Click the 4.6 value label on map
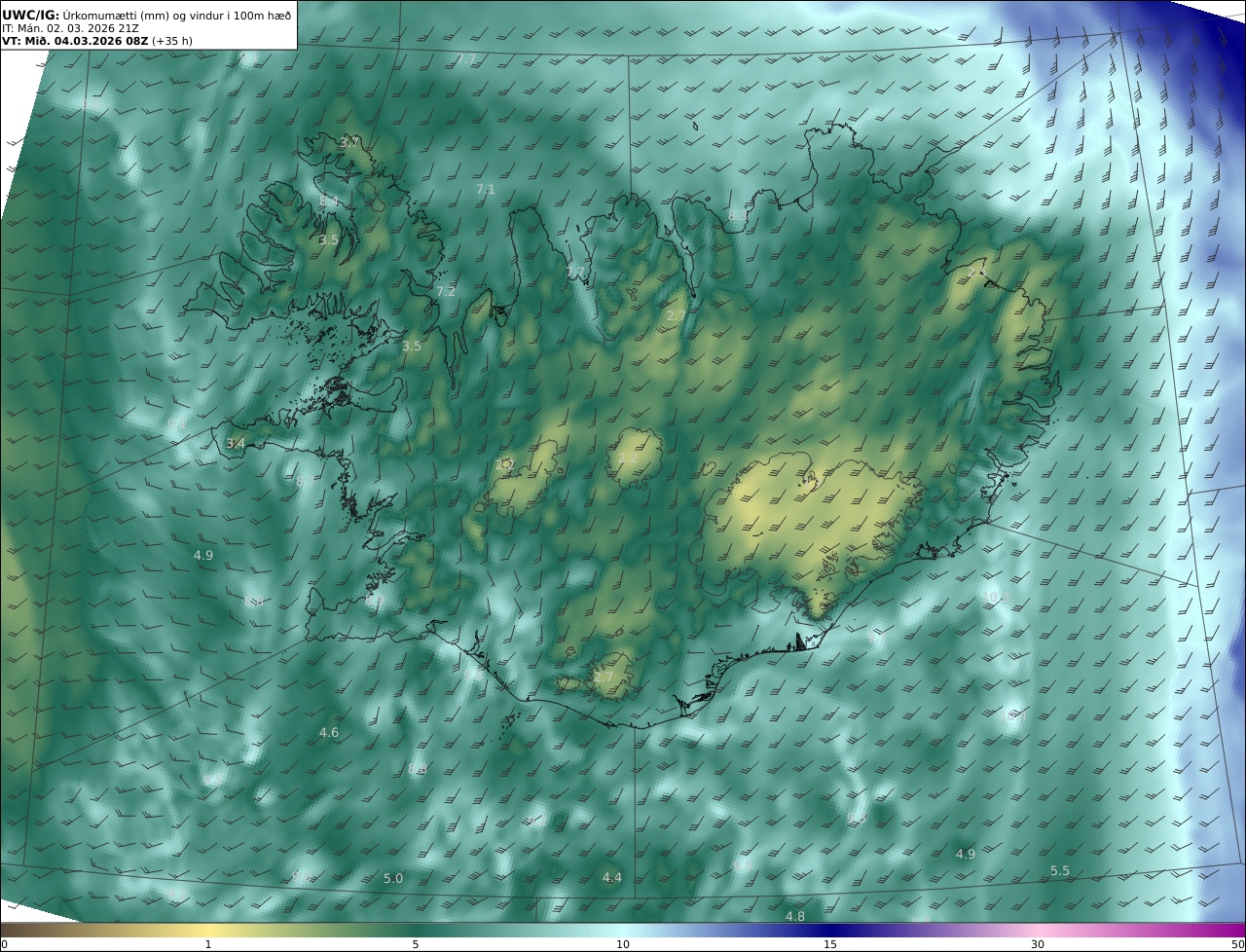The height and width of the screenshot is (952, 1246). tap(329, 733)
